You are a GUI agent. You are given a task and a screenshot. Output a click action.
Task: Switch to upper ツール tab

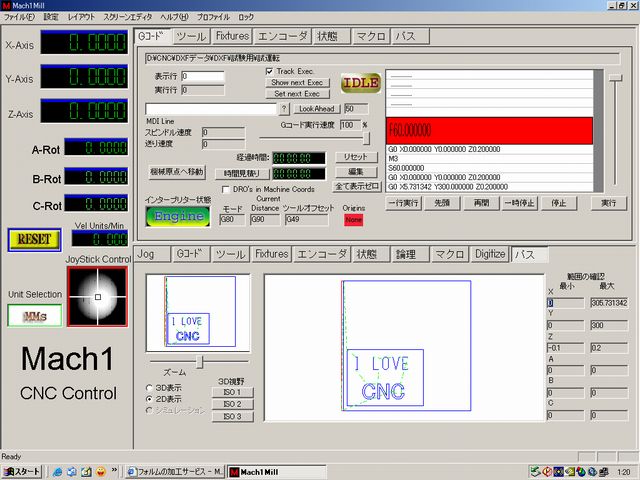point(191,36)
